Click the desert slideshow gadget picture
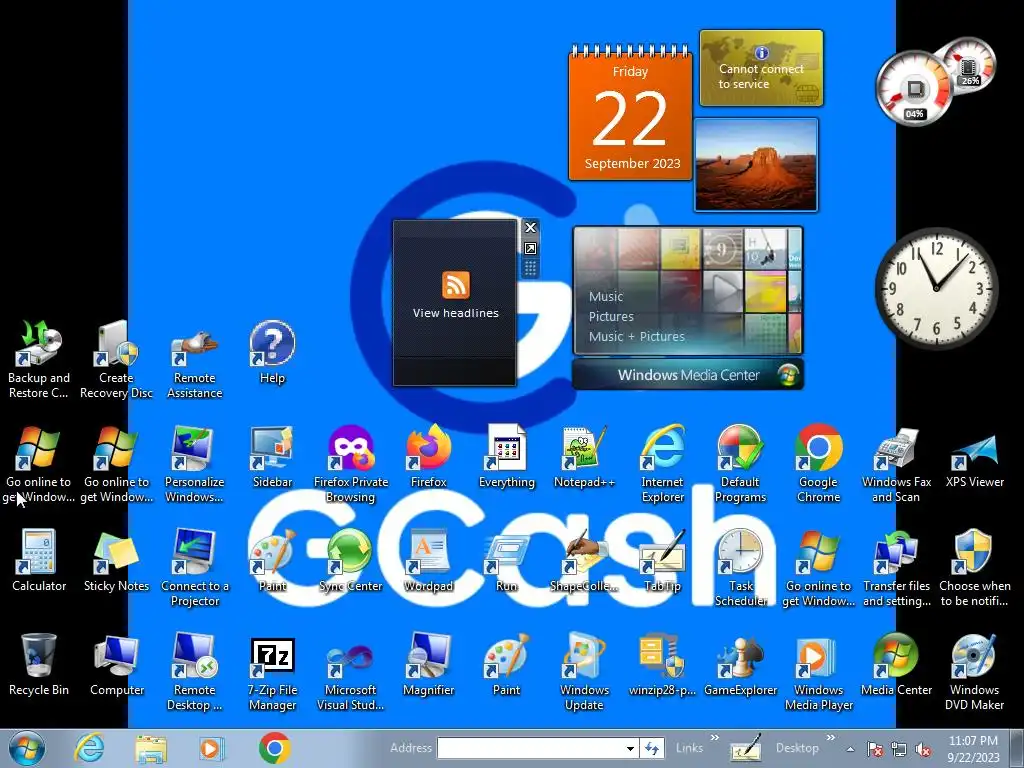This screenshot has height=768, width=1024. pyautogui.click(x=756, y=165)
